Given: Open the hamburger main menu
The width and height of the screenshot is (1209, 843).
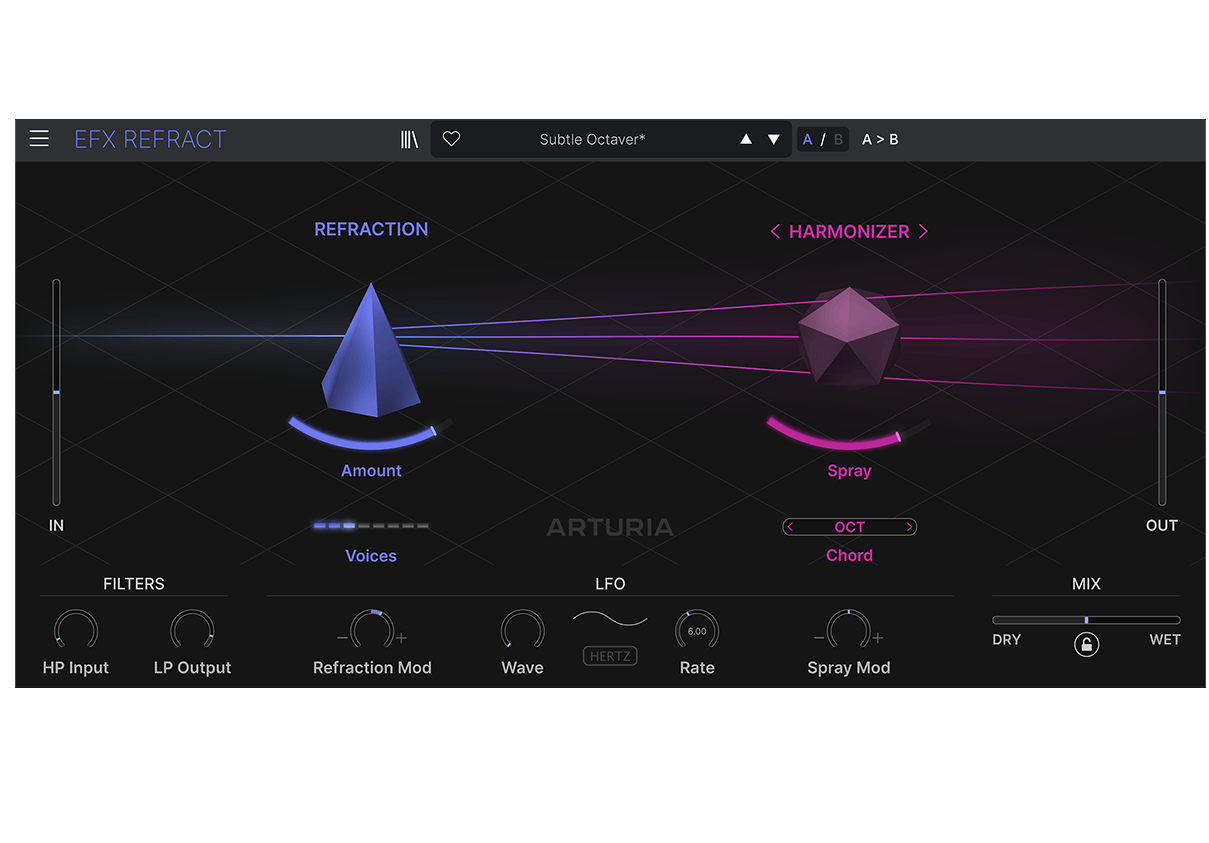Looking at the screenshot, I should click(39, 139).
